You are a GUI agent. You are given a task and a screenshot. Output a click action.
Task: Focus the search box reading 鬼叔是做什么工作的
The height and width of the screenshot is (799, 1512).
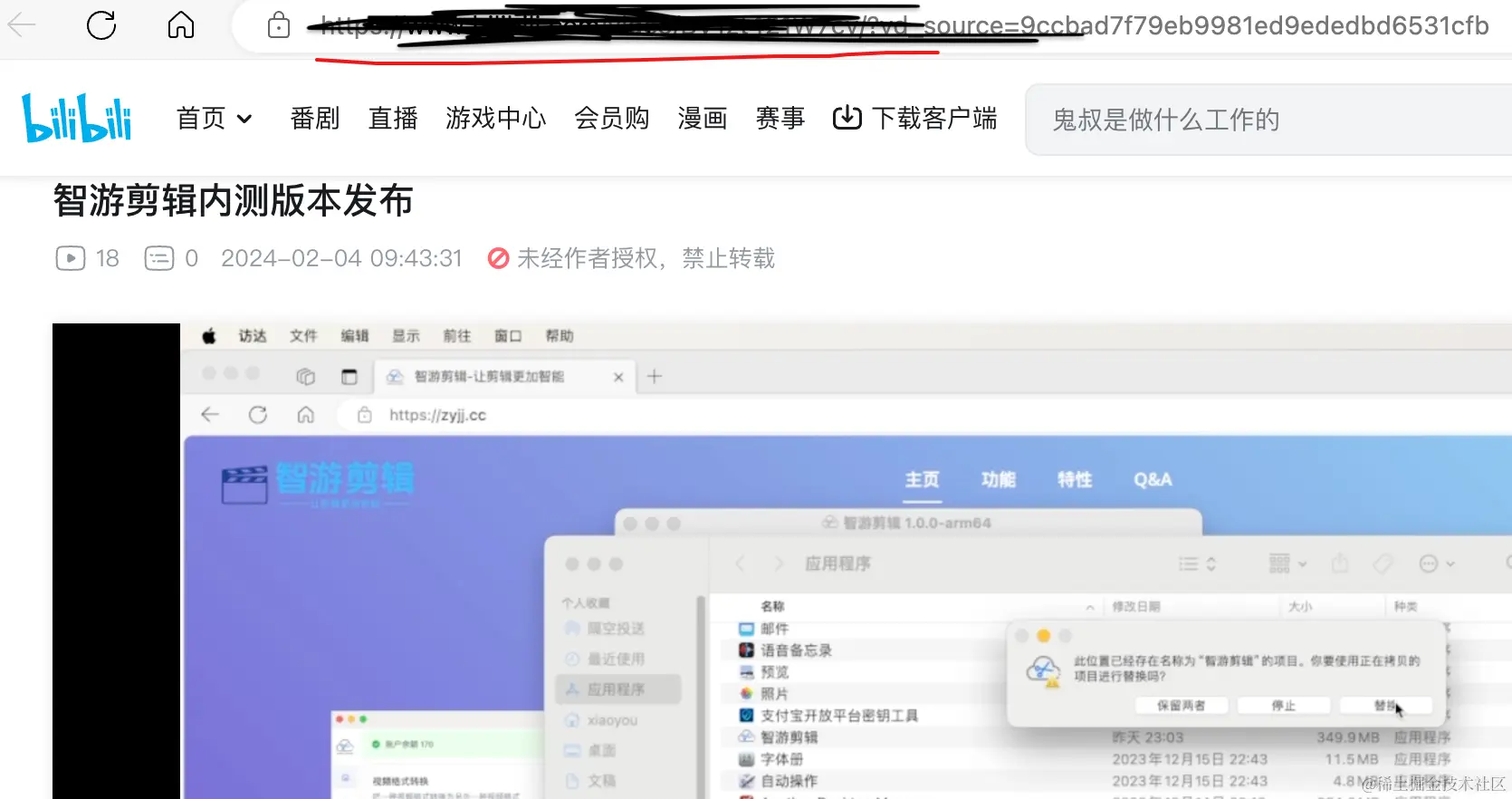coord(1268,120)
